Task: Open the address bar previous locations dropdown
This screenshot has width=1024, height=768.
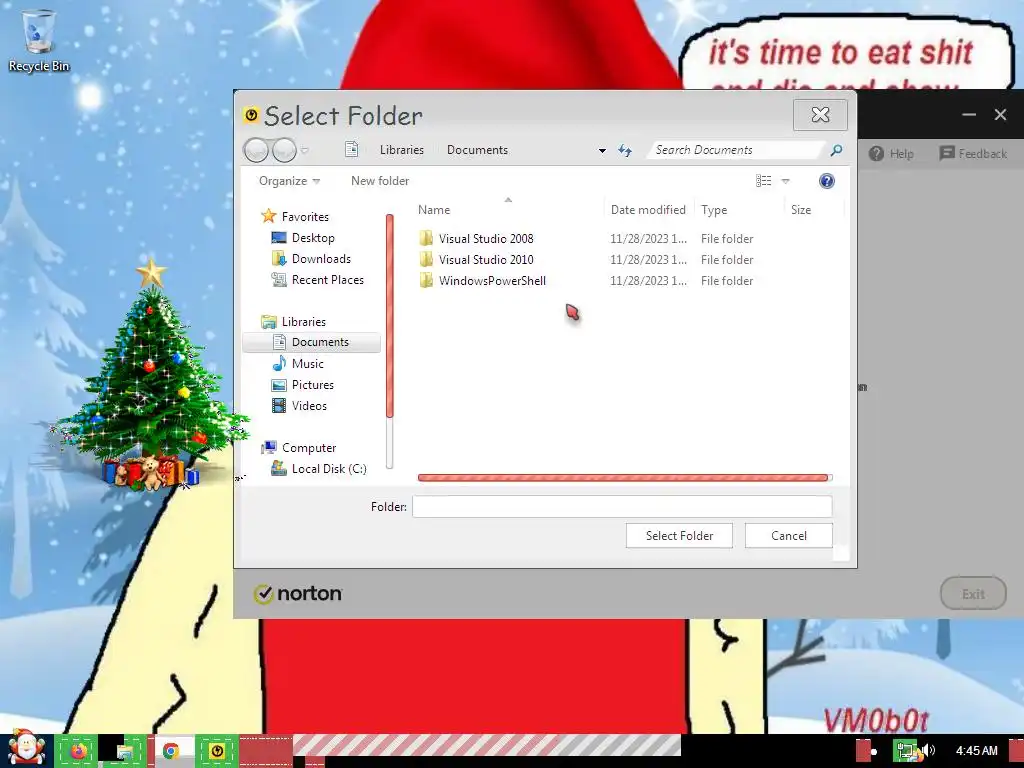Action: [x=602, y=151]
